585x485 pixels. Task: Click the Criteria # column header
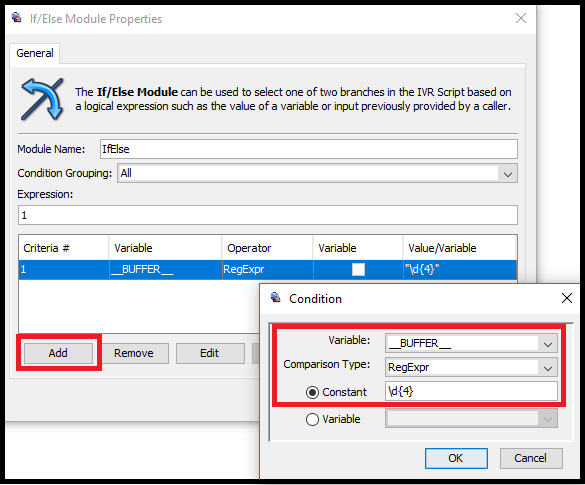point(63,248)
